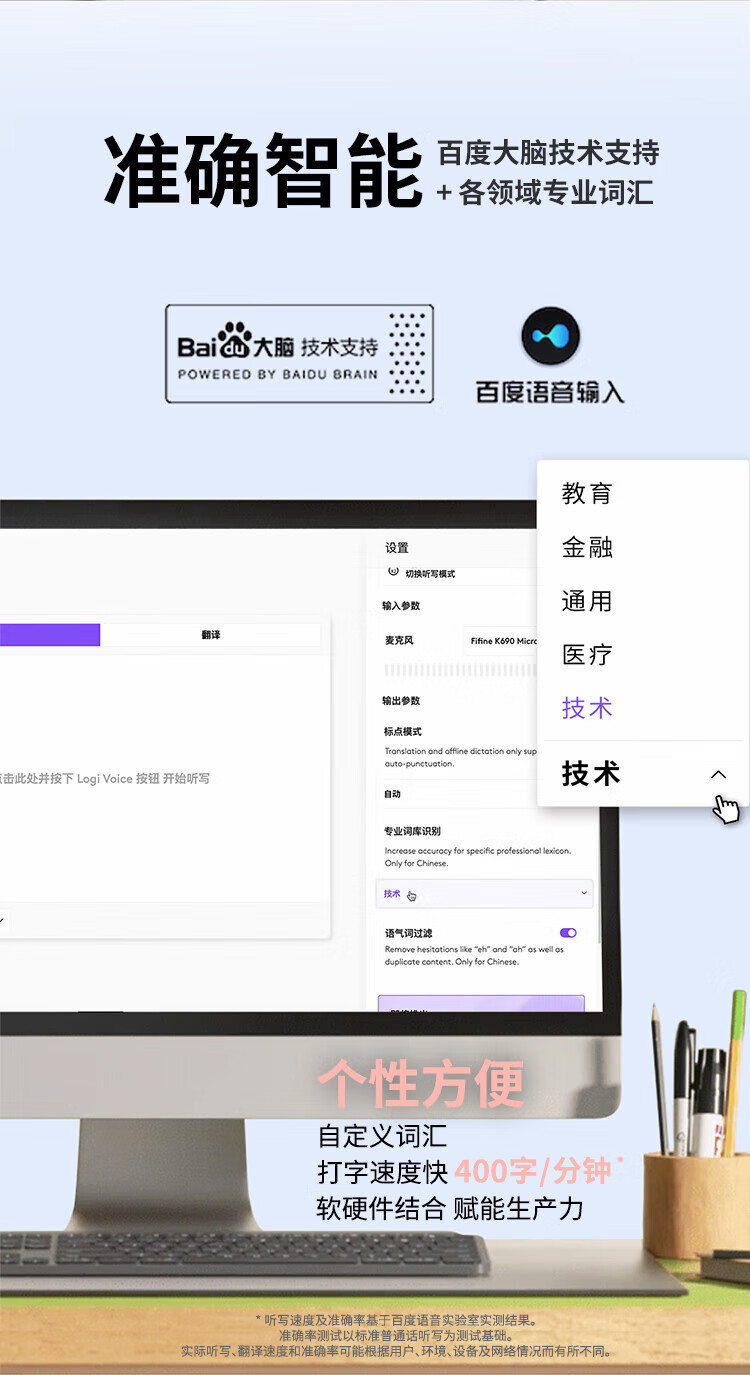This screenshot has height=1375, width=750.
Task: Click the microphone input level meter
Action: point(461,670)
